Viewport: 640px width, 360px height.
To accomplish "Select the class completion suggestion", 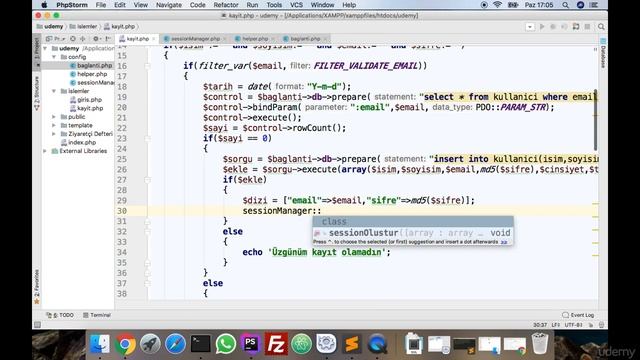I will click(x=413, y=222).
